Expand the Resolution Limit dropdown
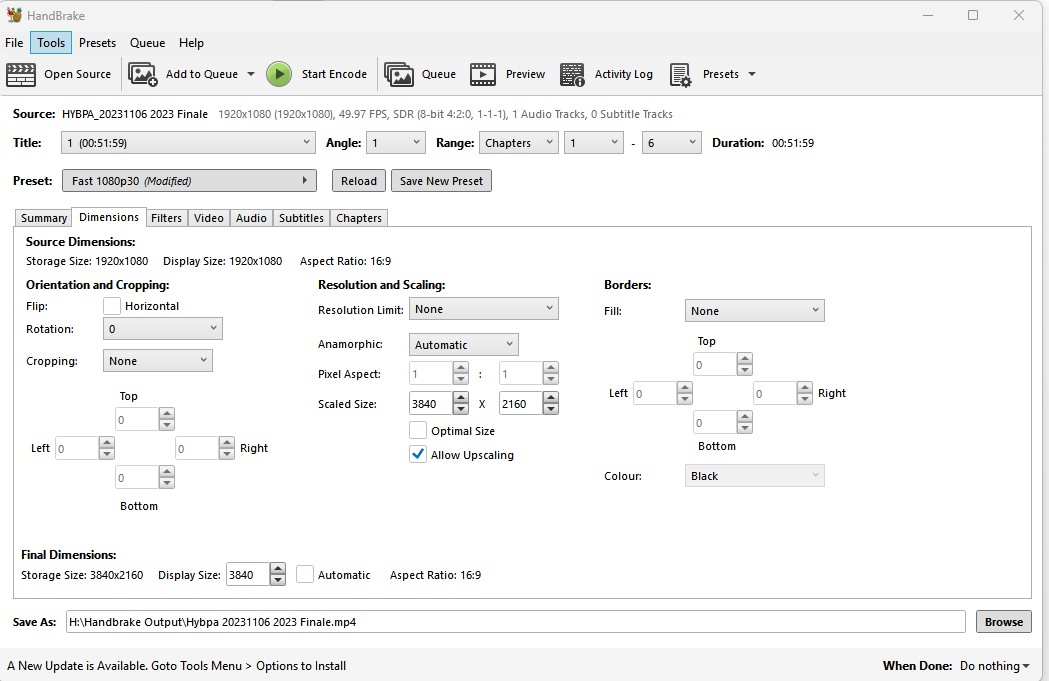1049x681 pixels. point(484,310)
